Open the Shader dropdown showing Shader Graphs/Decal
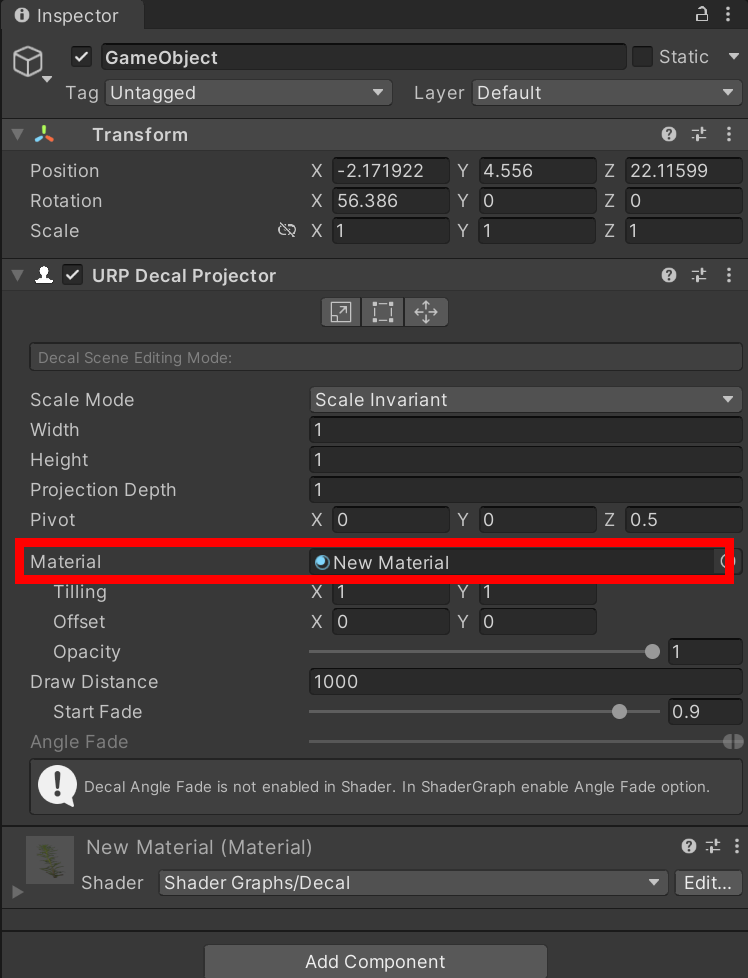 413,883
